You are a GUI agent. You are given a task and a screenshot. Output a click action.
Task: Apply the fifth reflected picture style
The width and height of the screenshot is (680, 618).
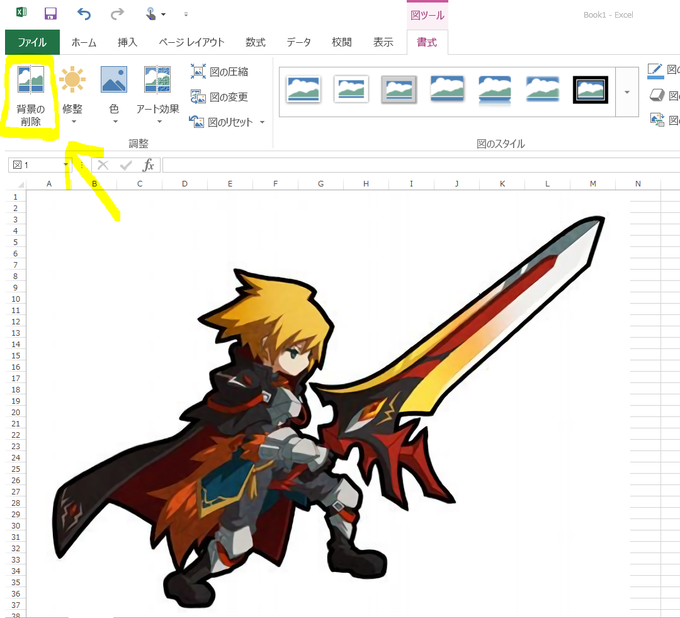[x=495, y=89]
